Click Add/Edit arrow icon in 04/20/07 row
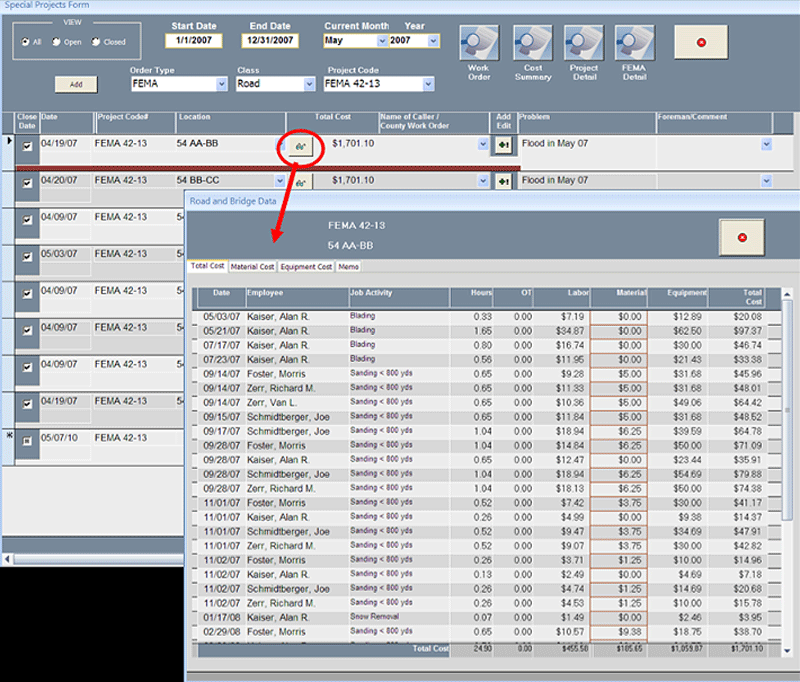800x682 pixels. 504,182
